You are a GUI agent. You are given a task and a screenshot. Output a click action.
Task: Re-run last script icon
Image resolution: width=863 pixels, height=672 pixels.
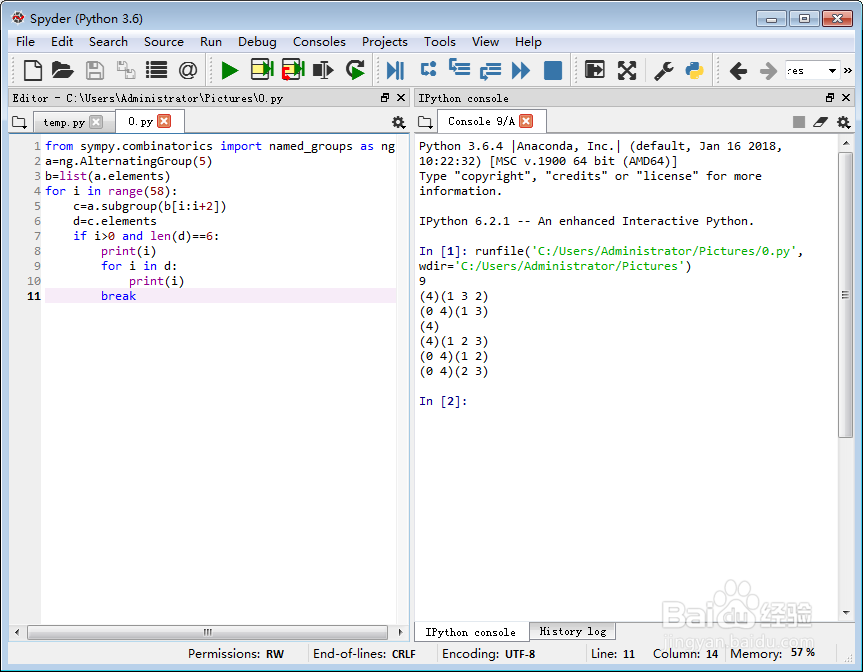pos(355,70)
